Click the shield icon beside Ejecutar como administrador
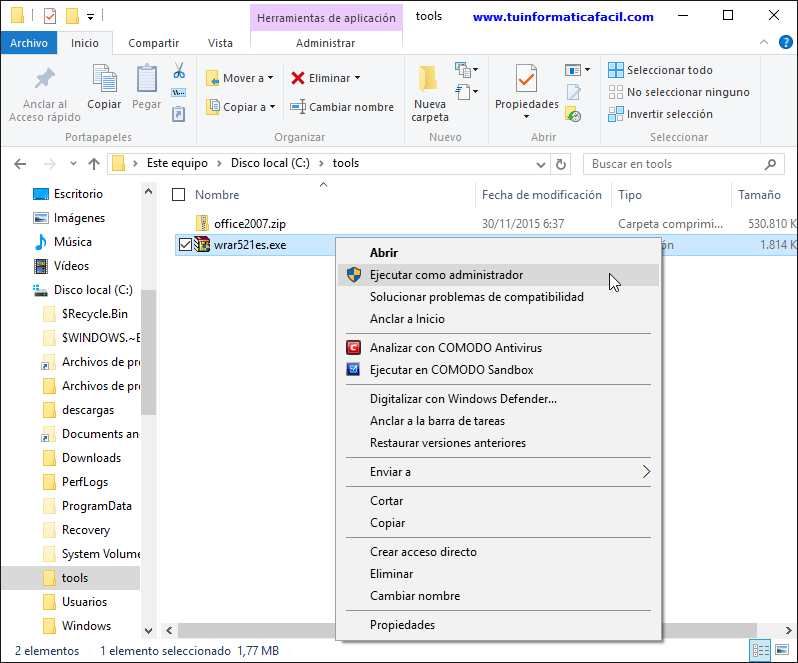The width and height of the screenshot is (798, 663). point(354,275)
